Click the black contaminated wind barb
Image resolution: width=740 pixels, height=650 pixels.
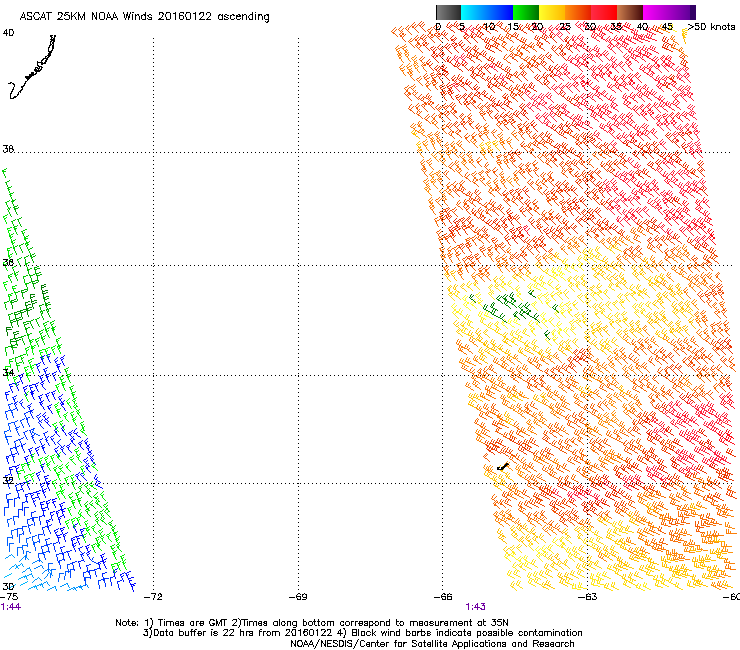tap(503, 467)
